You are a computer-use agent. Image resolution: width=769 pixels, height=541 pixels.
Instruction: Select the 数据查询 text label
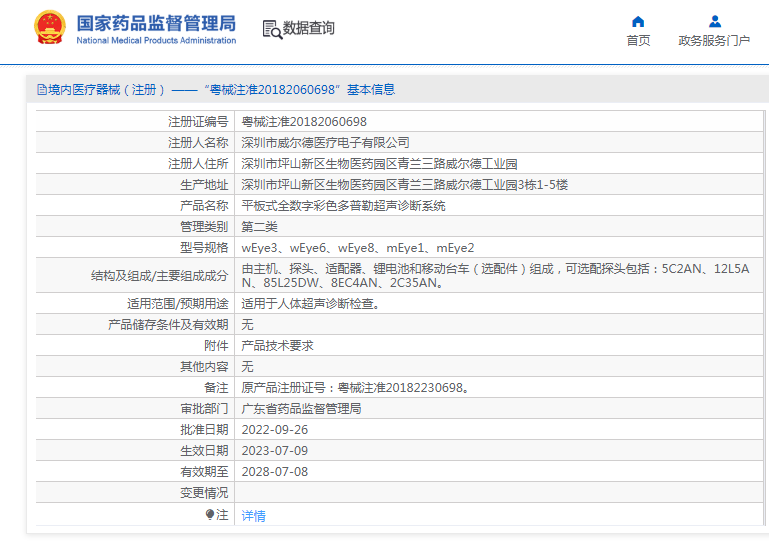[x=309, y=29]
